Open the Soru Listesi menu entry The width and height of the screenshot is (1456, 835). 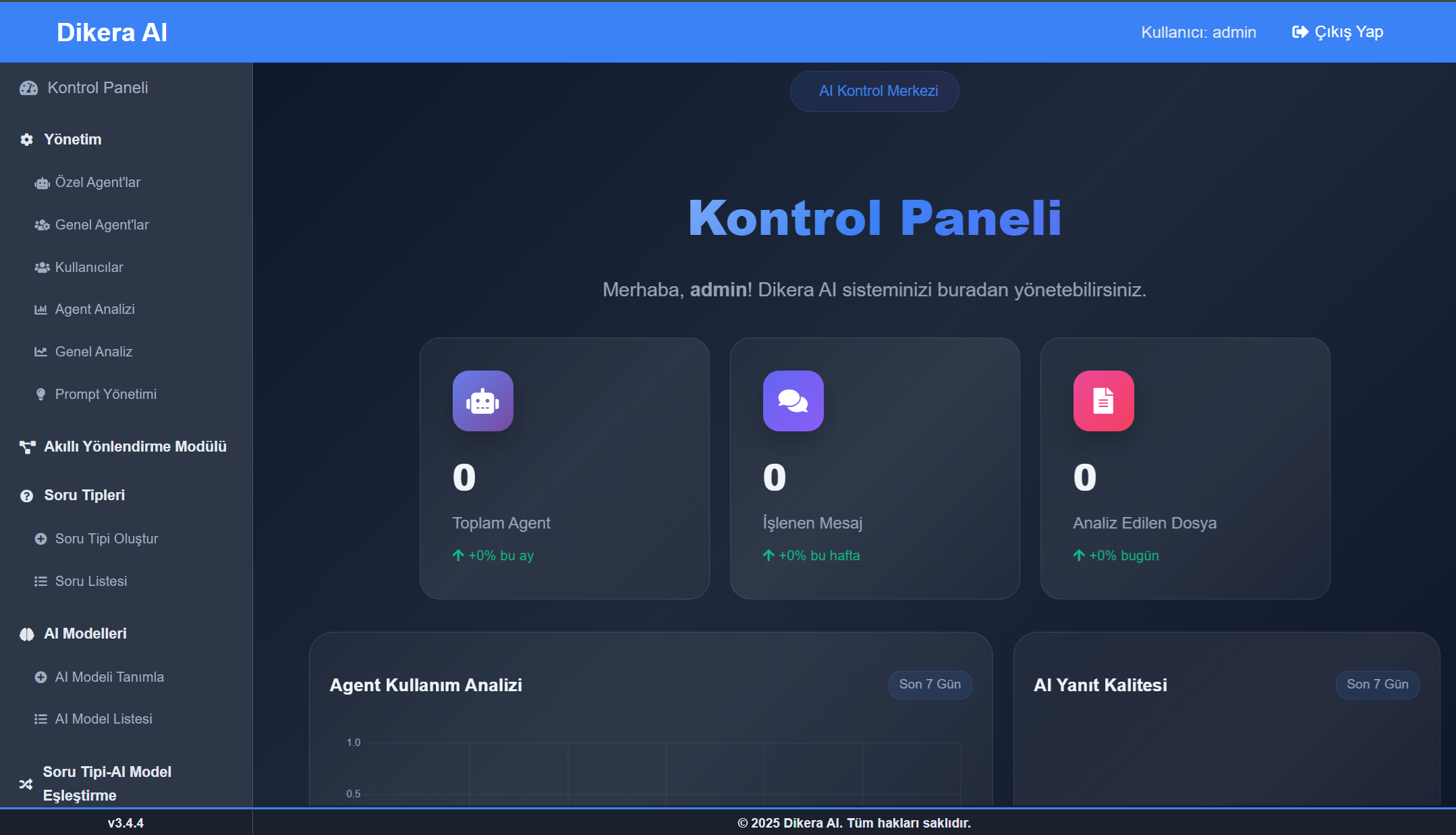pos(91,581)
